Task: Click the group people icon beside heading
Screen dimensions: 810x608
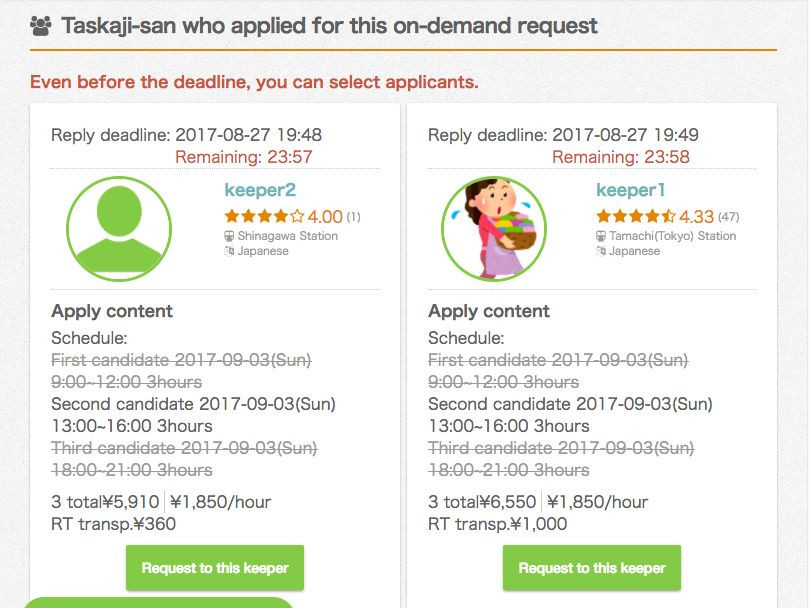Action: click(x=41, y=26)
